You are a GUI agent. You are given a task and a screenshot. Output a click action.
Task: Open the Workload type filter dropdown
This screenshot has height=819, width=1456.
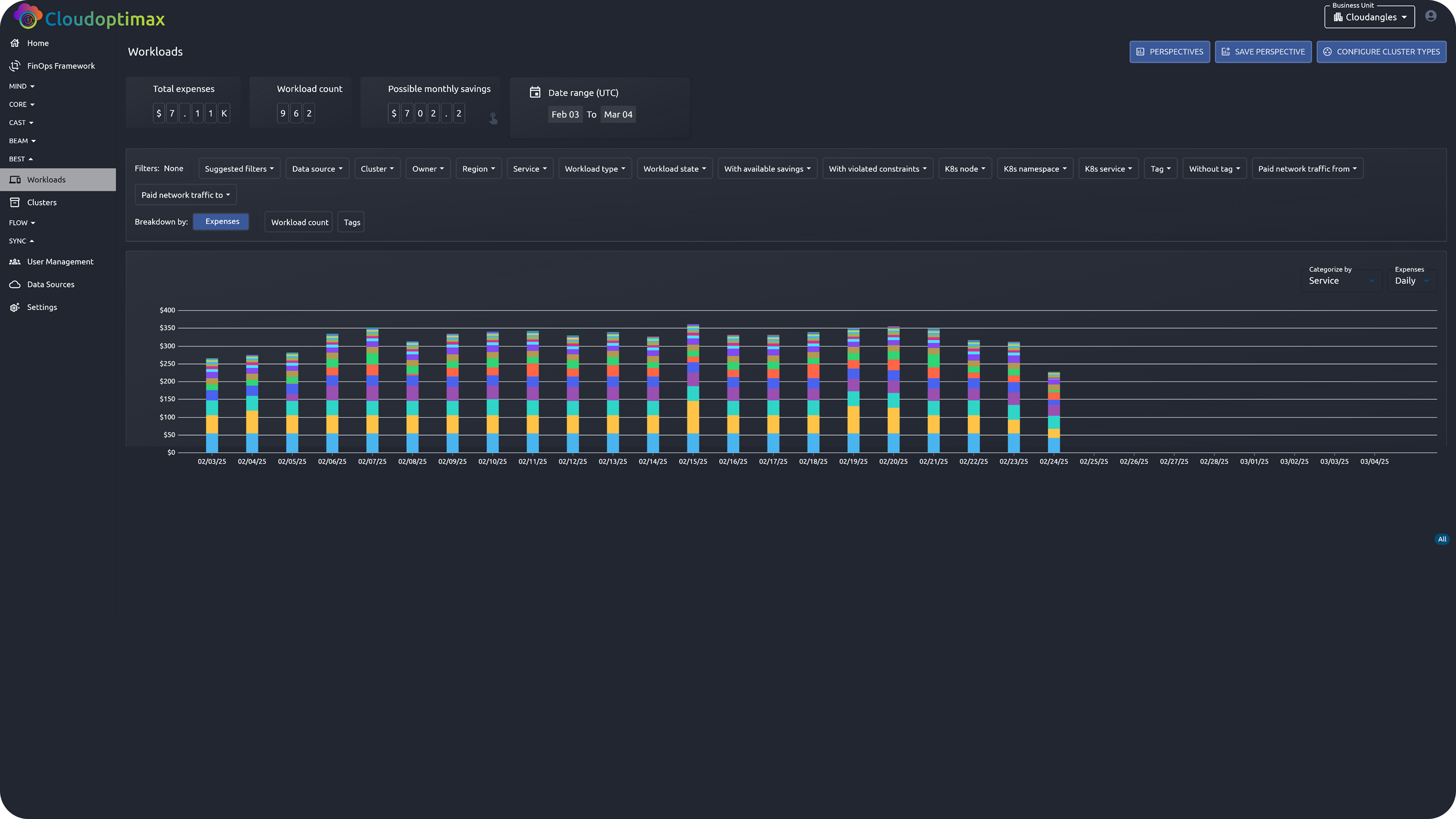(595, 169)
